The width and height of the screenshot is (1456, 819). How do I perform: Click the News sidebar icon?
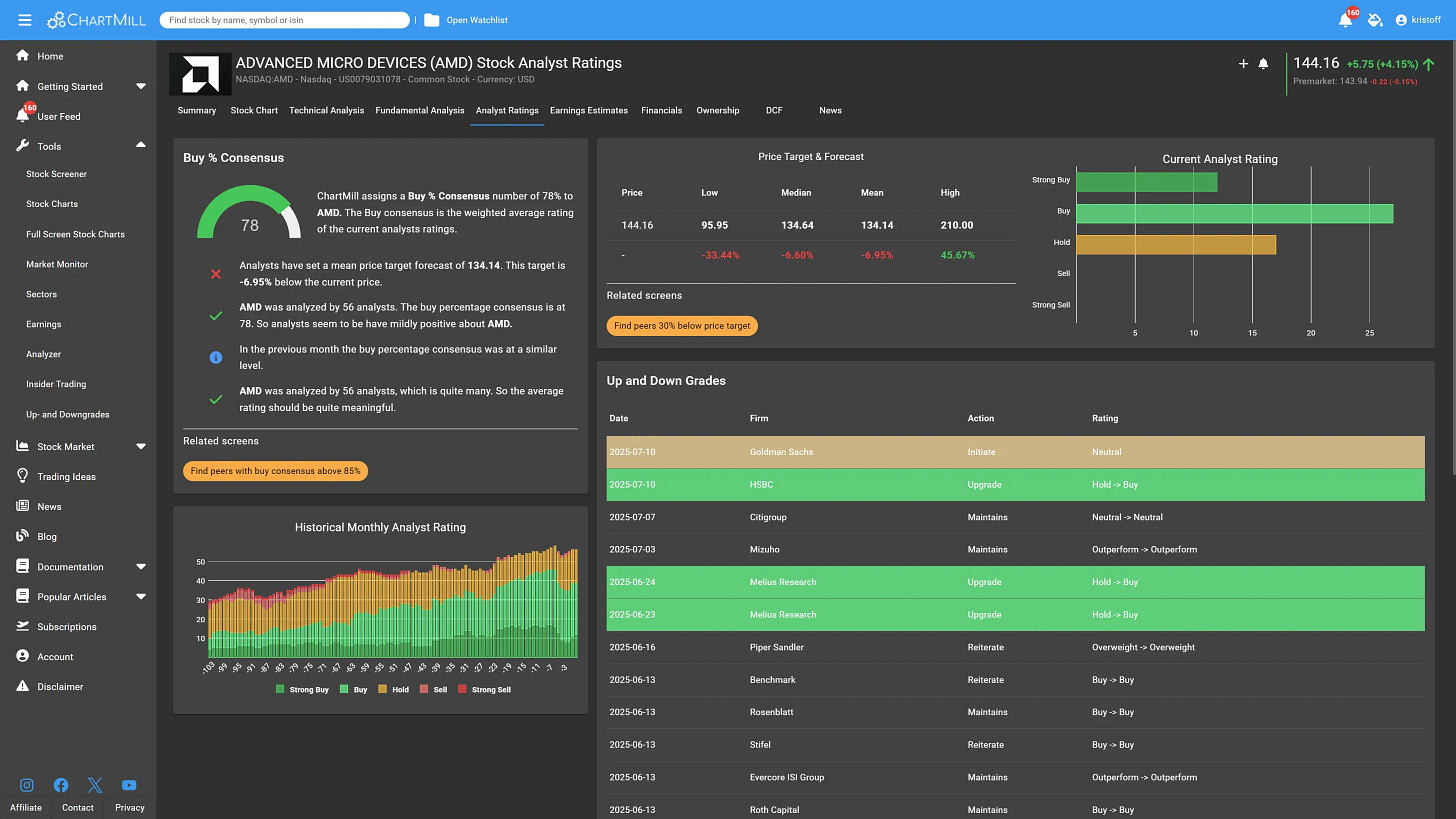23,506
